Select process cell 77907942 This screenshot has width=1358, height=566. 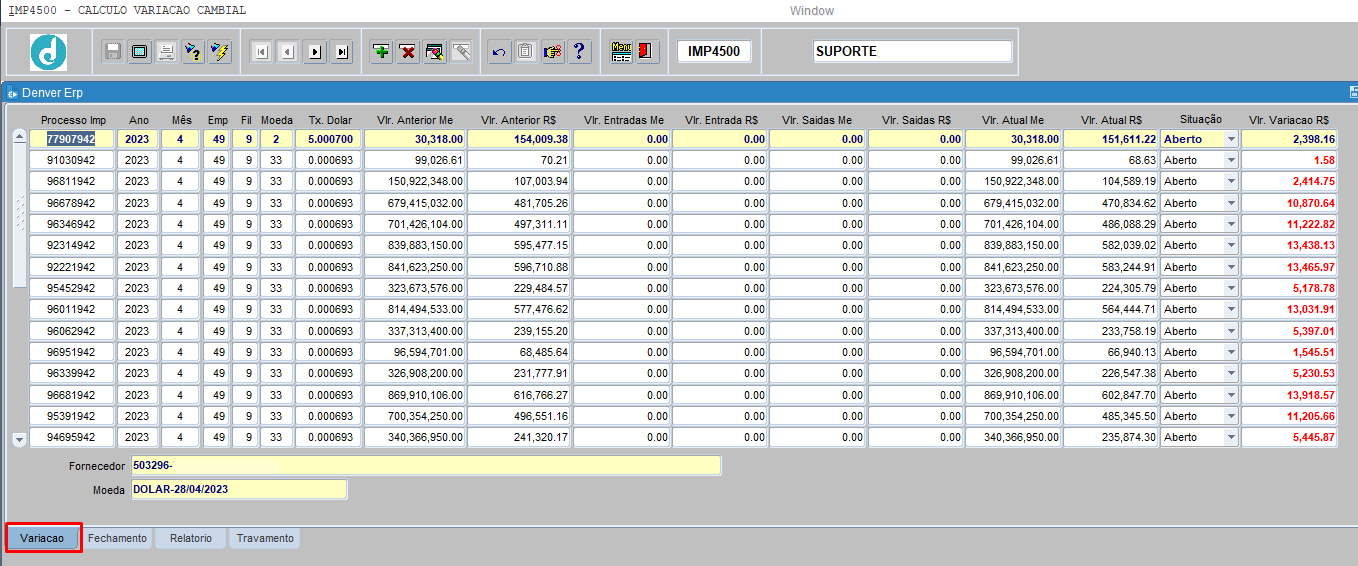tap(71, 139)
